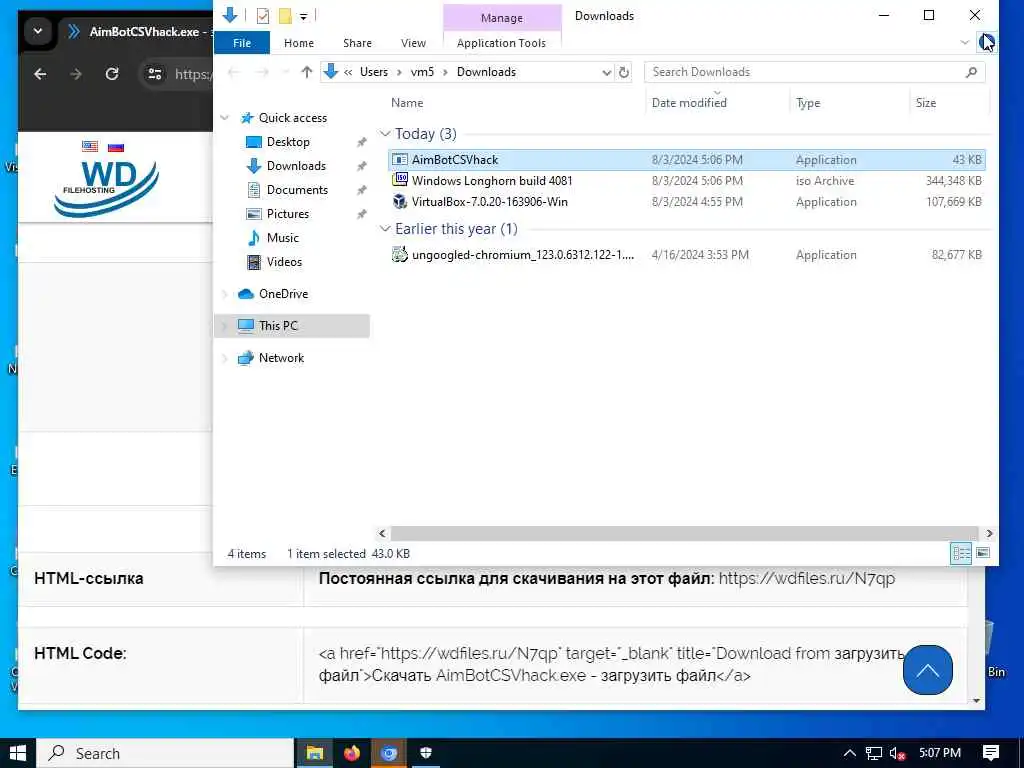Image resolution: width=1024 pixels, height=768 pixels.
Task: Select the AimBotCSVhack file icon
Action: coord(400,160)
